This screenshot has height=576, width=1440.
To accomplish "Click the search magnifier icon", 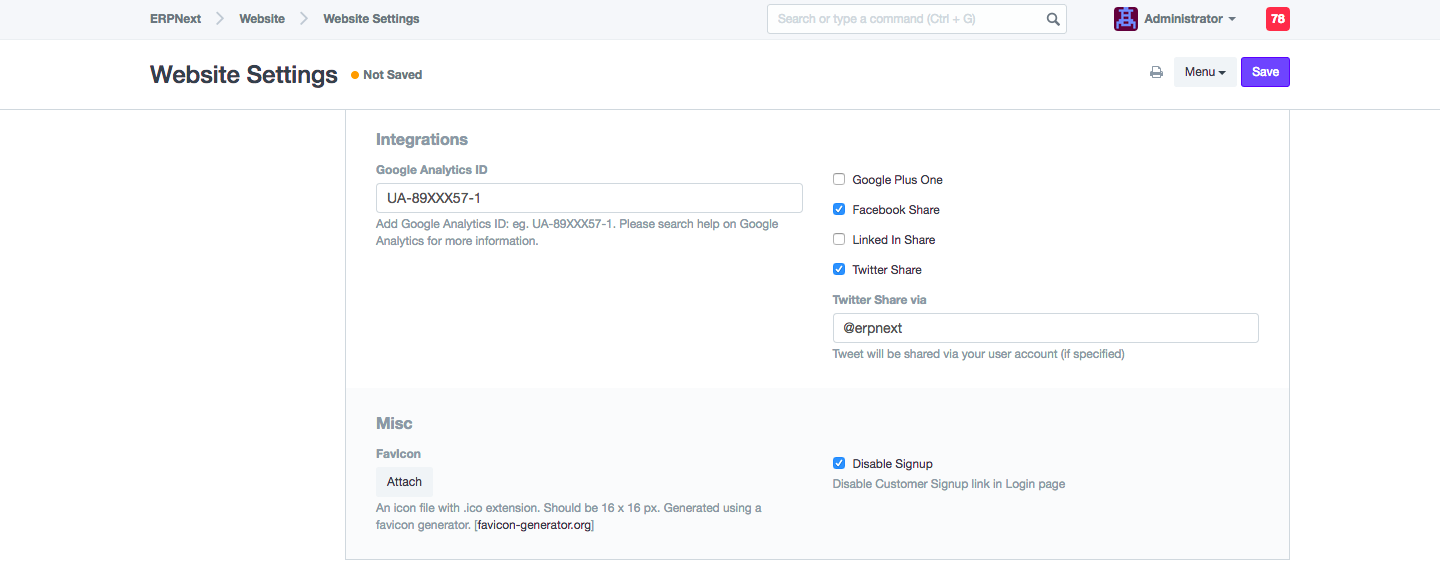I will [1053, 19].
